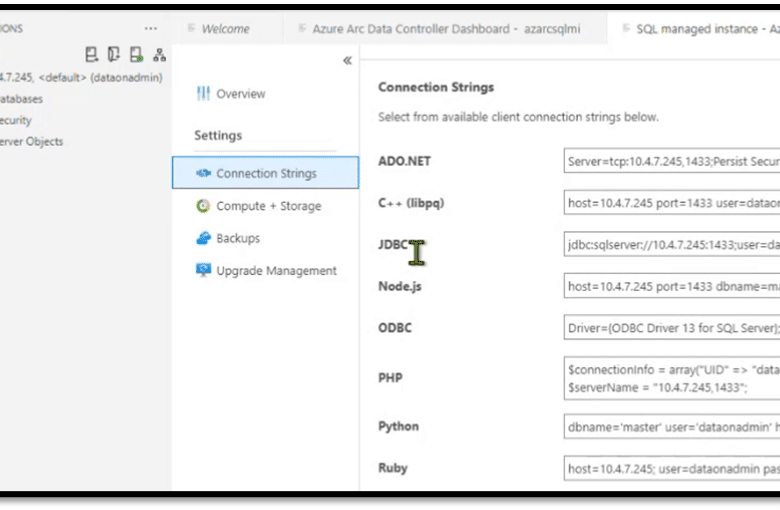The height and width of the screenshot is (510, 780).
Task: Expand the Databases tree node
Action: click(x=21, y=99)
